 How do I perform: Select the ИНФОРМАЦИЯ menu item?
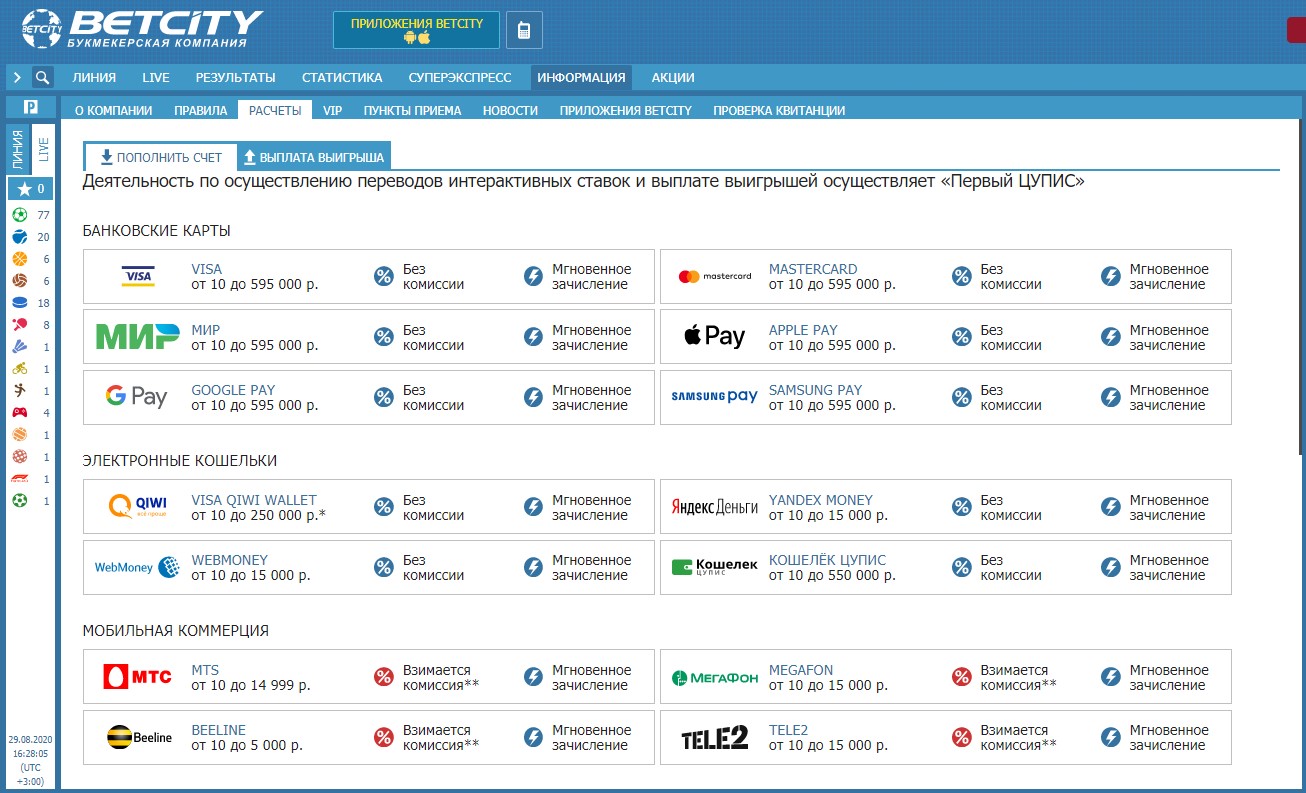click(581, 78)
